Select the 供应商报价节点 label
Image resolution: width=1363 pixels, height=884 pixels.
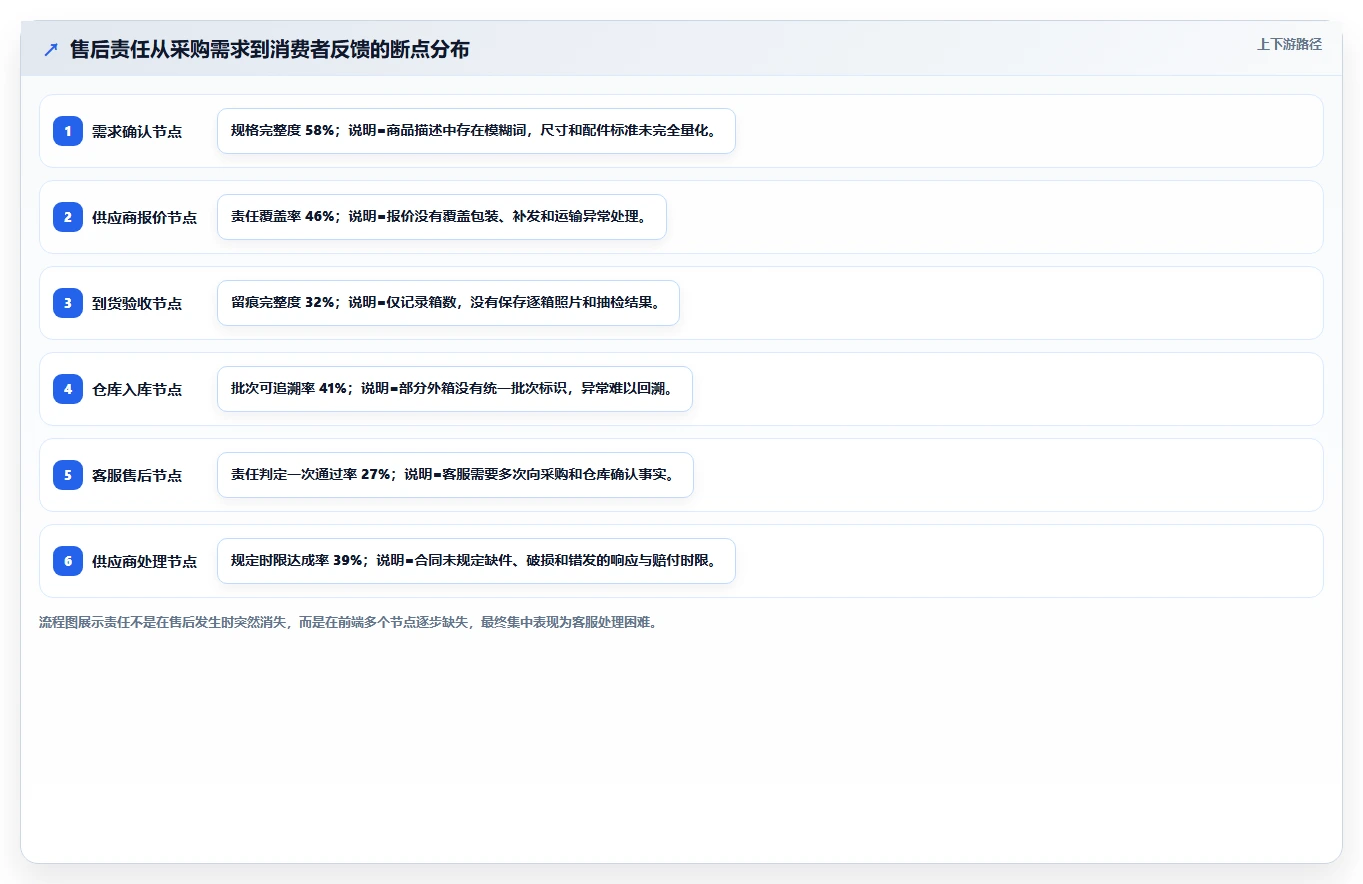pos(144,217)
